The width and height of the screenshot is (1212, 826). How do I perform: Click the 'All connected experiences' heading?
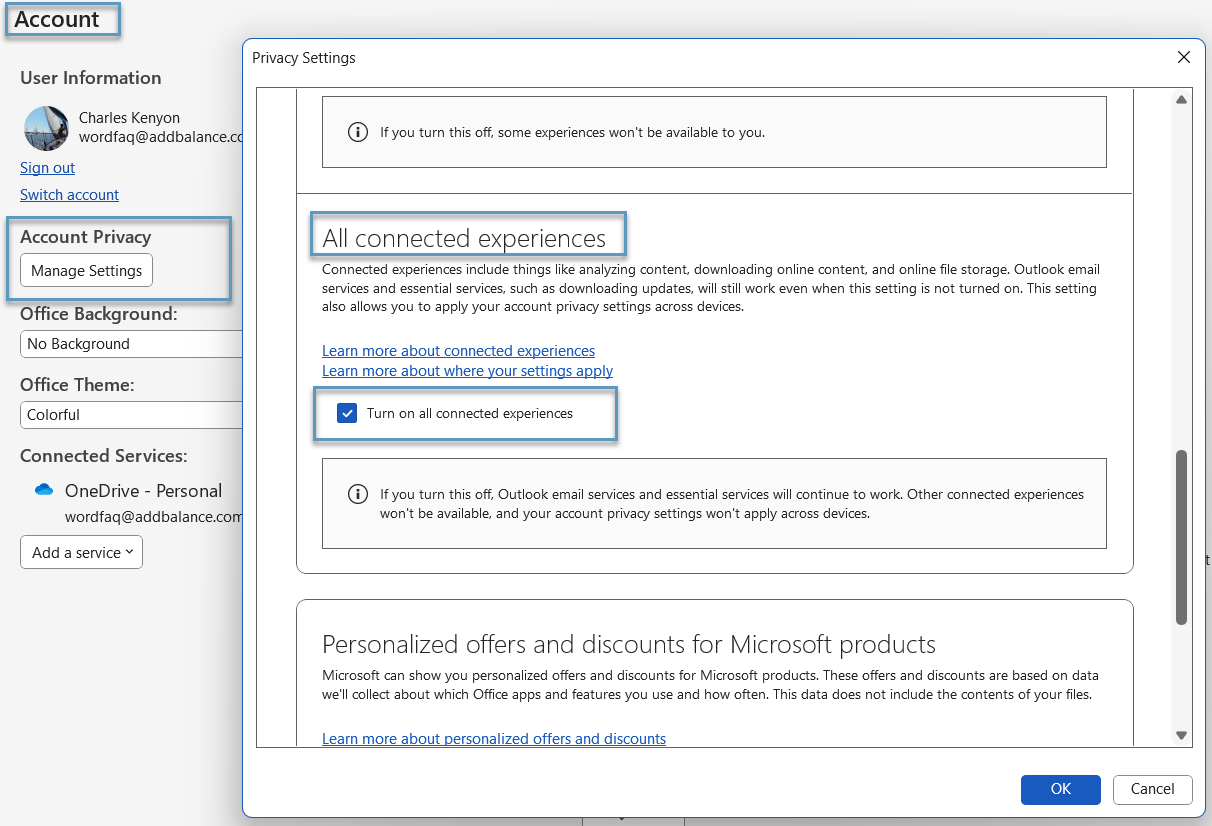tap(464, 238)
